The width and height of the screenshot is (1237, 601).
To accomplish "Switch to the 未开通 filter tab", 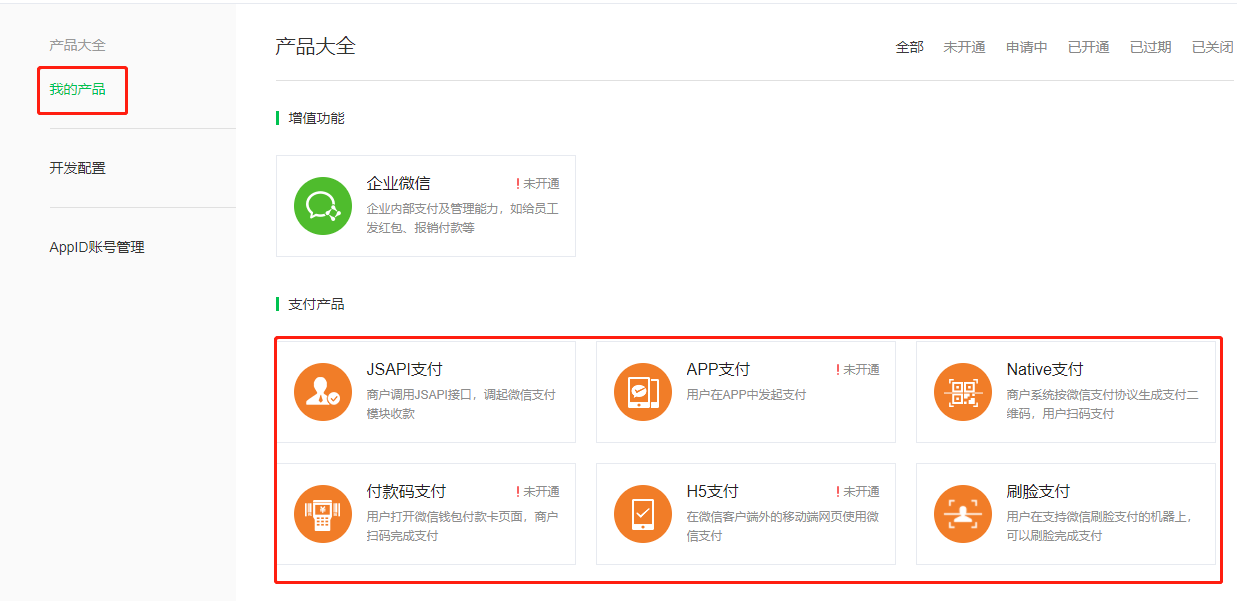I will (x=964, y=47).
